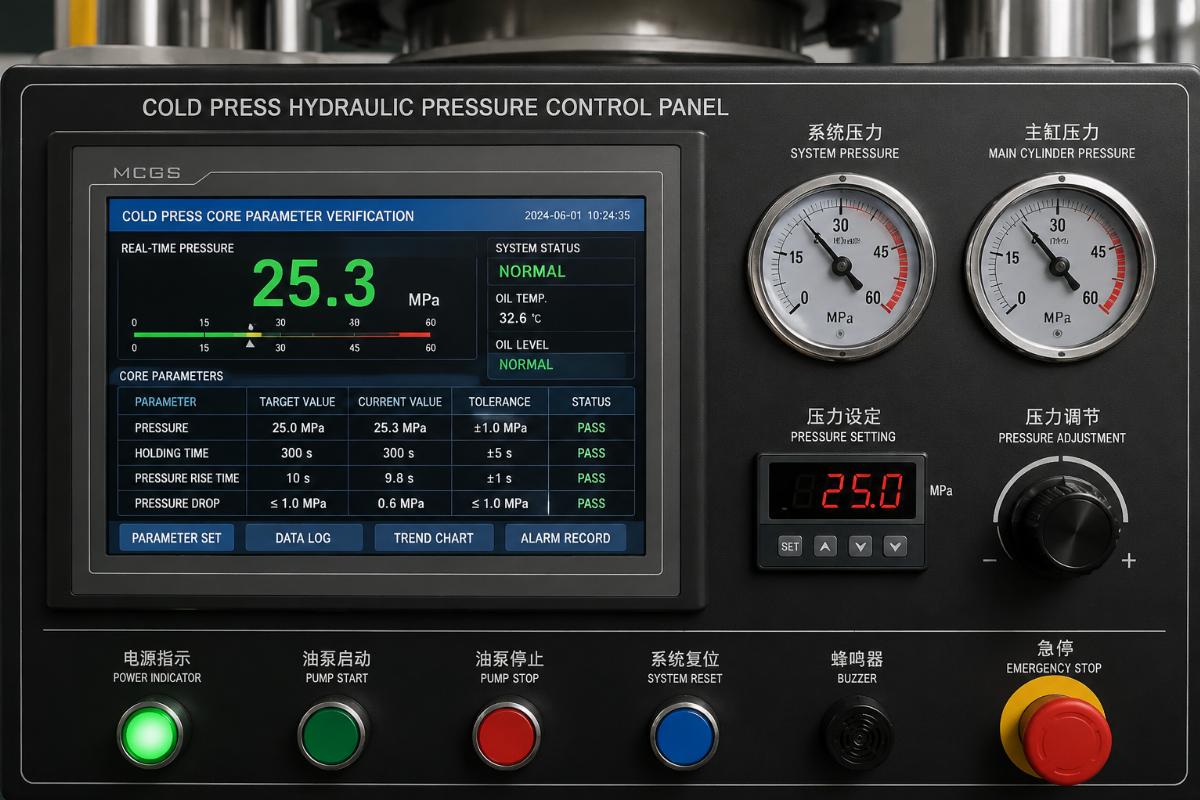Click the panel title 'COLD PRESS HYDRAULIC PRESSURE CONTROL PANEL'

[436, 107]
